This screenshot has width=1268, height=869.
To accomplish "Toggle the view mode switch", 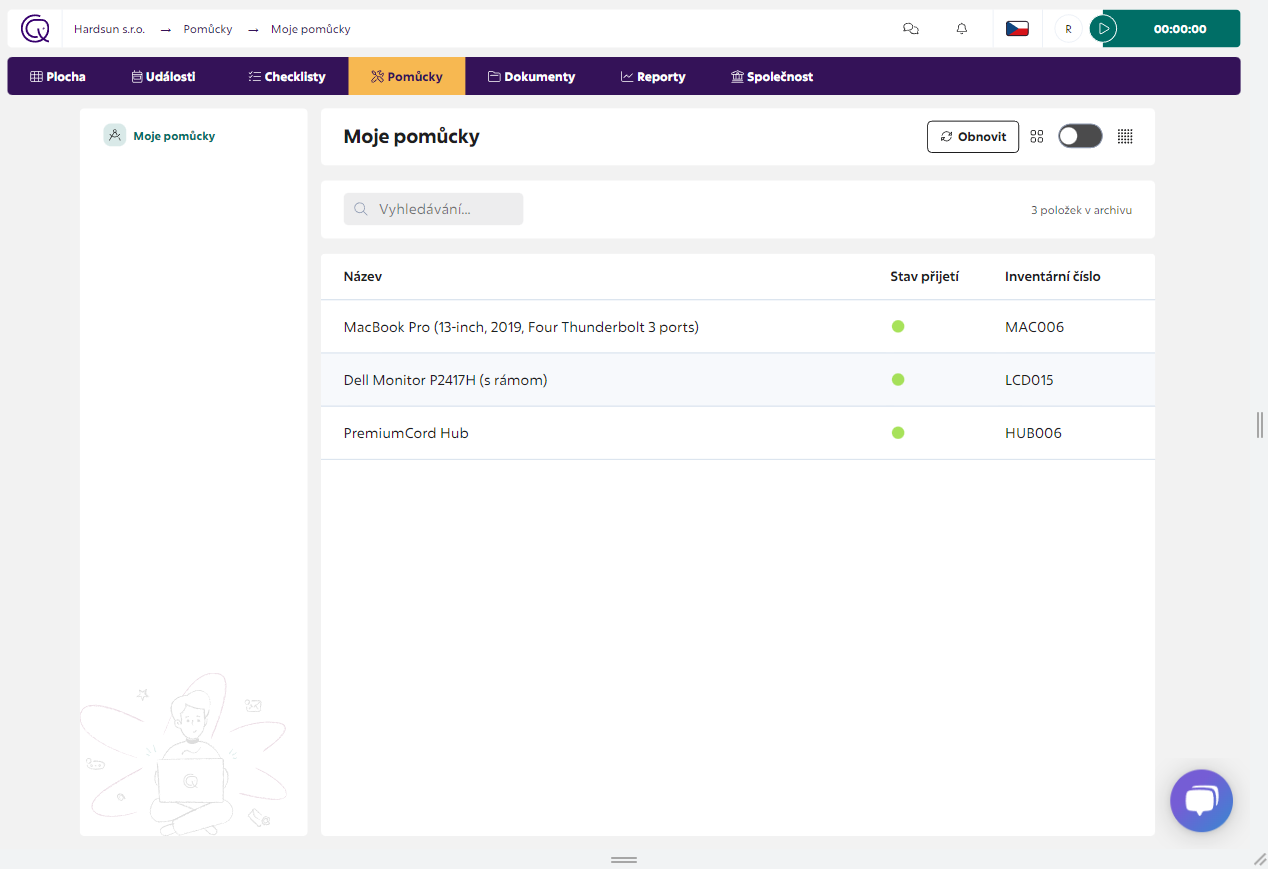I will tap(1080, 136).
